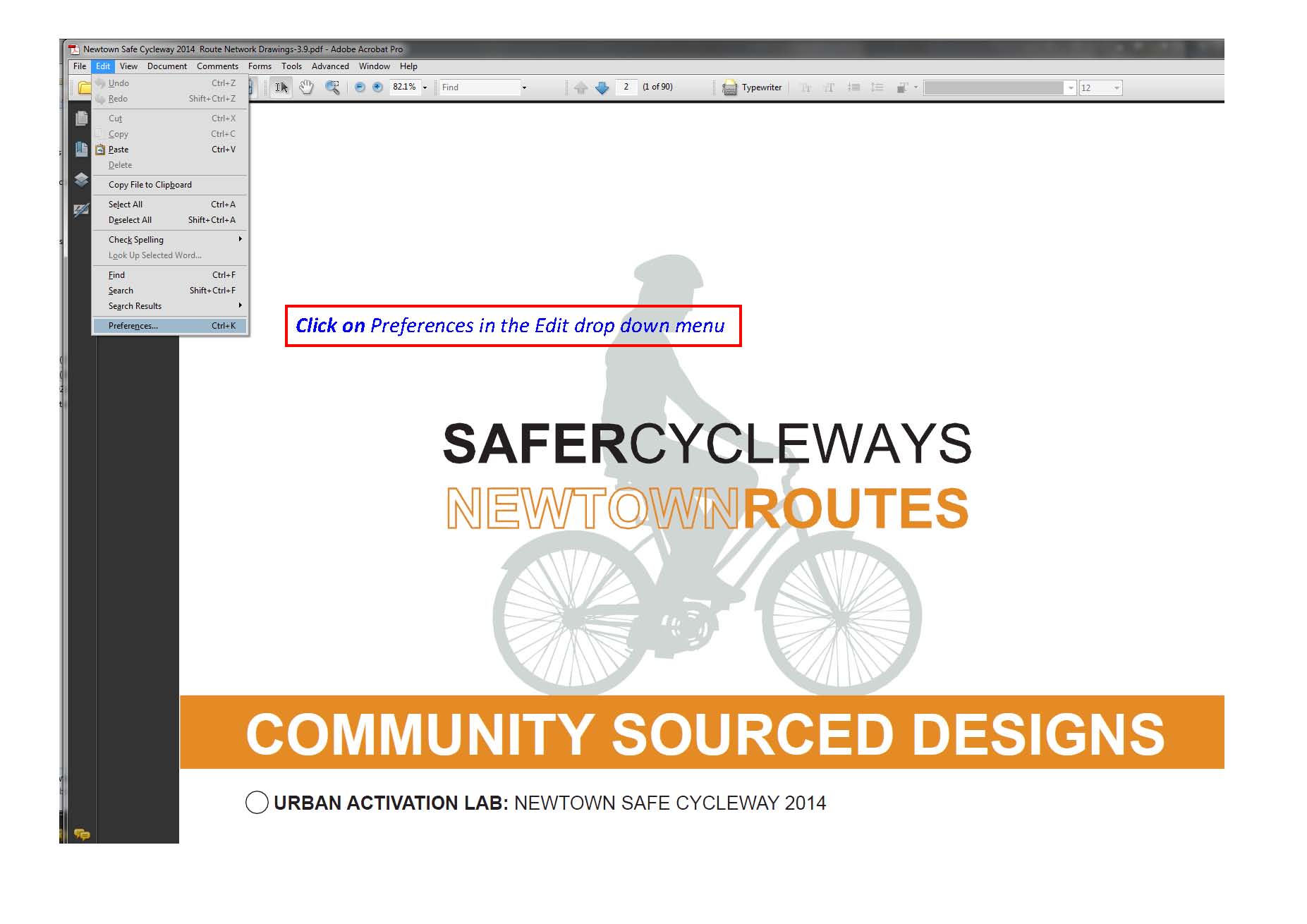Open the Advanced menu in menu bar
Image resolution: width=1307 pixels, height=924 pixels.
click(x=330, y=66)
